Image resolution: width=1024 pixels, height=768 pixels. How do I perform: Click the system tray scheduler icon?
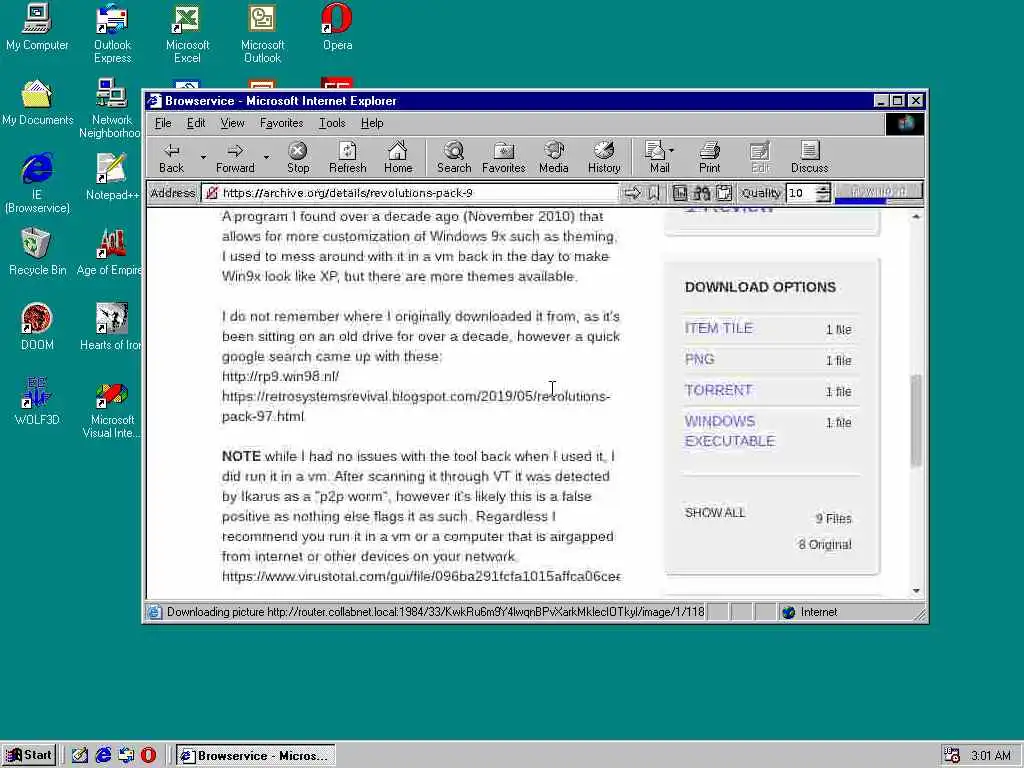(952, 756)
